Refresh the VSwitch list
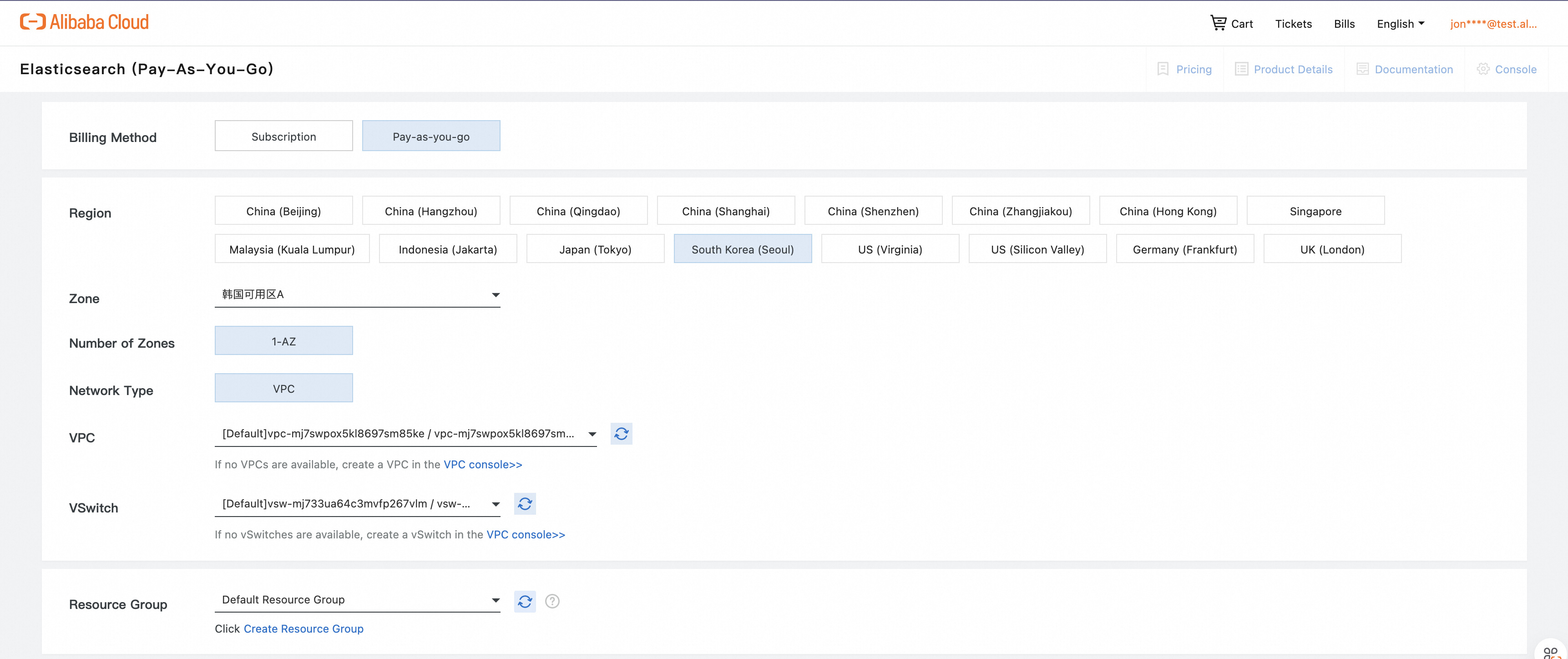 click(x=524, y=504)
